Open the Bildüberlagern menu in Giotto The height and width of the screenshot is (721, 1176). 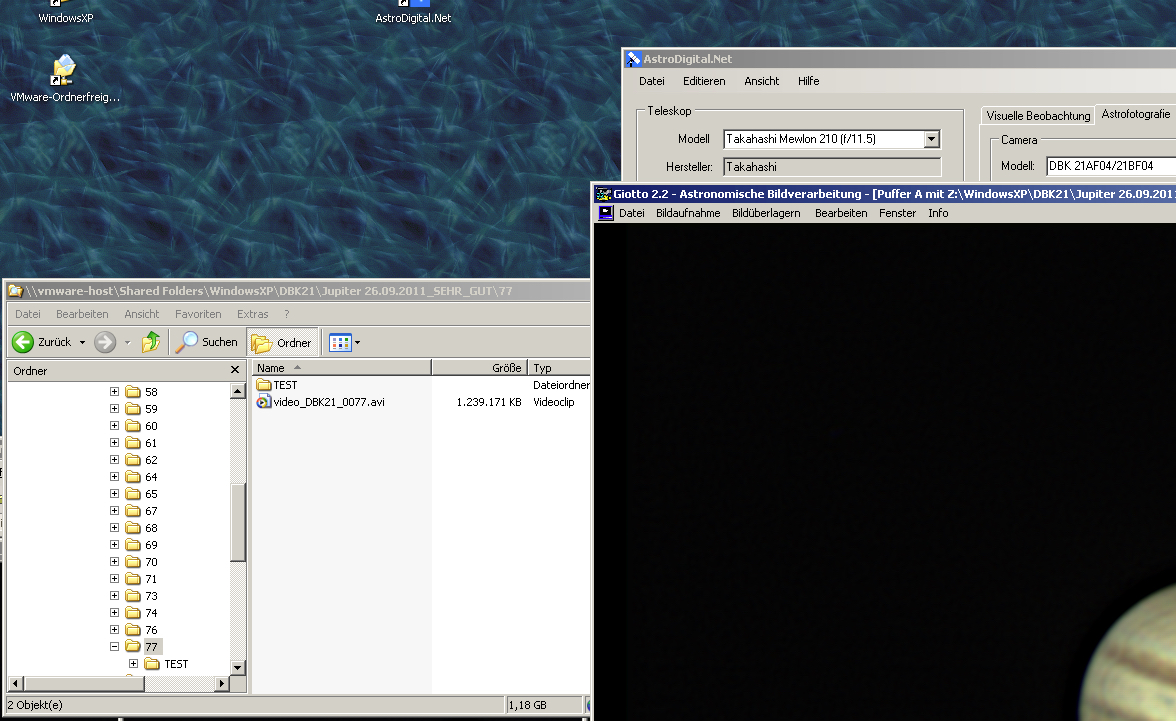[766, 213]
